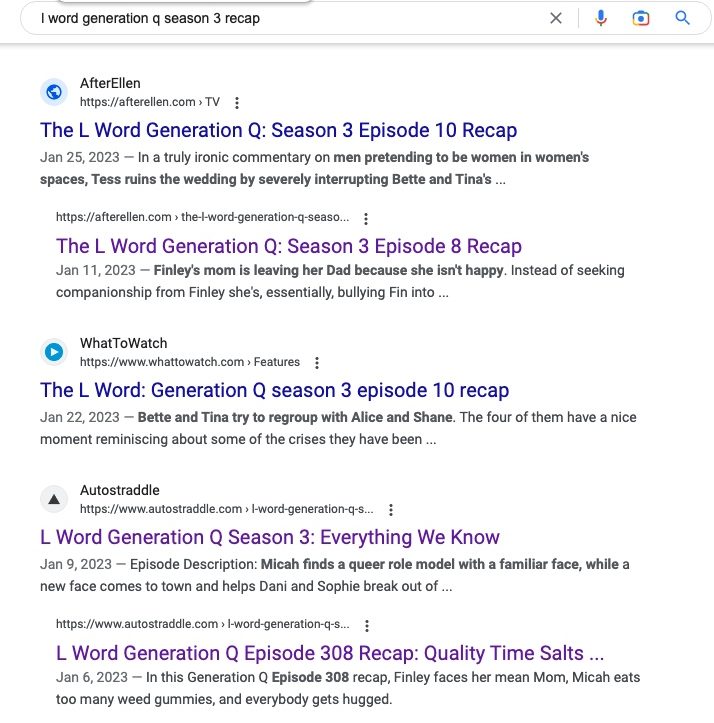
Task: Open Episode 308 Recap: Quality Time Salts link
Action: click(330, 653)
